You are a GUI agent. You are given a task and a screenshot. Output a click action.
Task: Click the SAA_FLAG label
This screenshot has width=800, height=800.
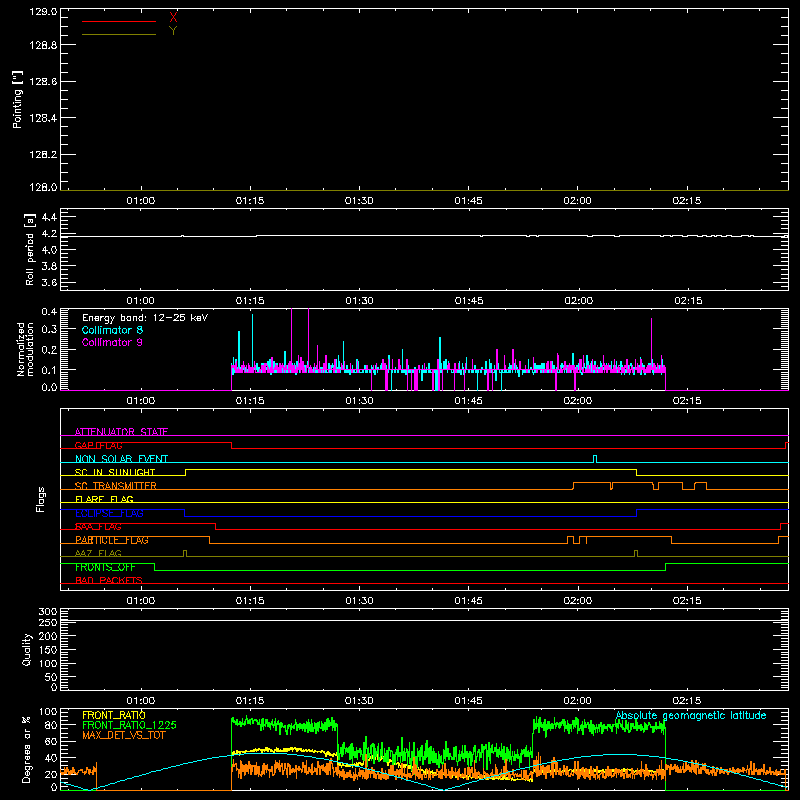(98, 527)
